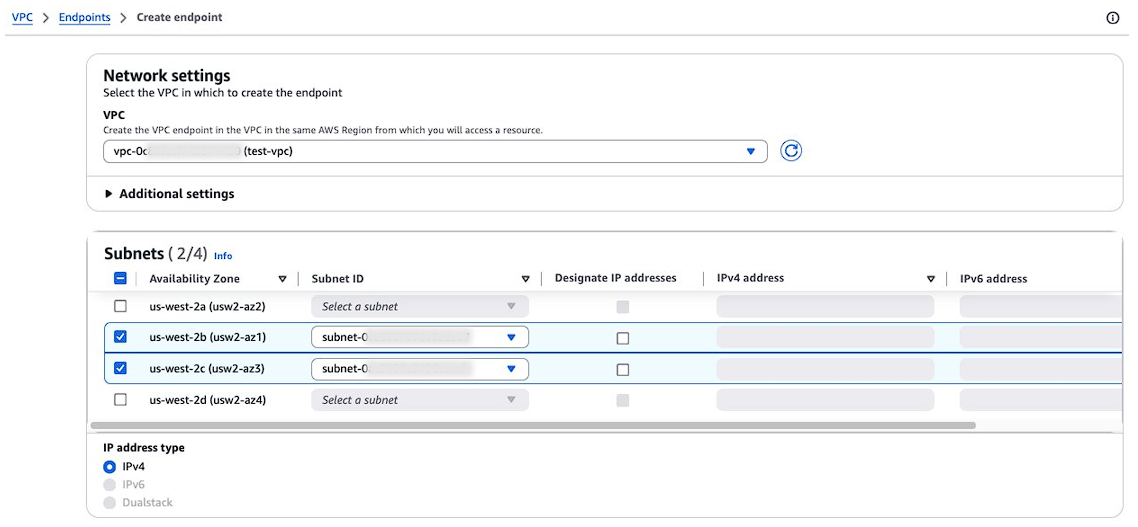Click IPv6 address field for us-west-2b
1138x527 pixels.
tap(1041, 337)
